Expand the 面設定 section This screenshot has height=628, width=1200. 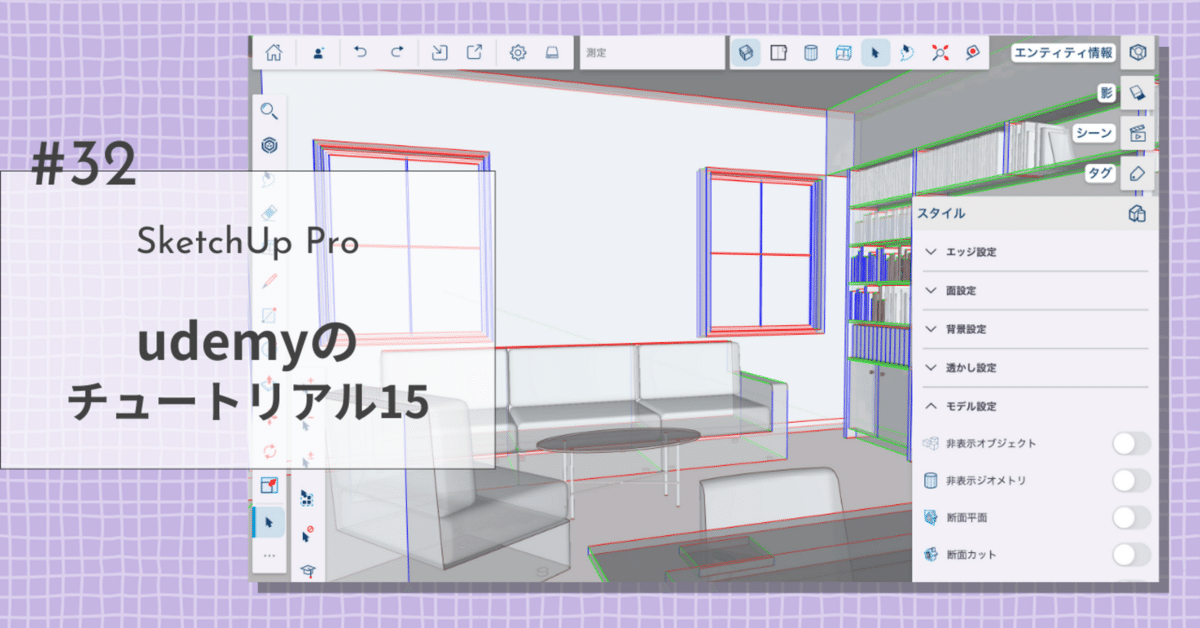coord(1035,290)
